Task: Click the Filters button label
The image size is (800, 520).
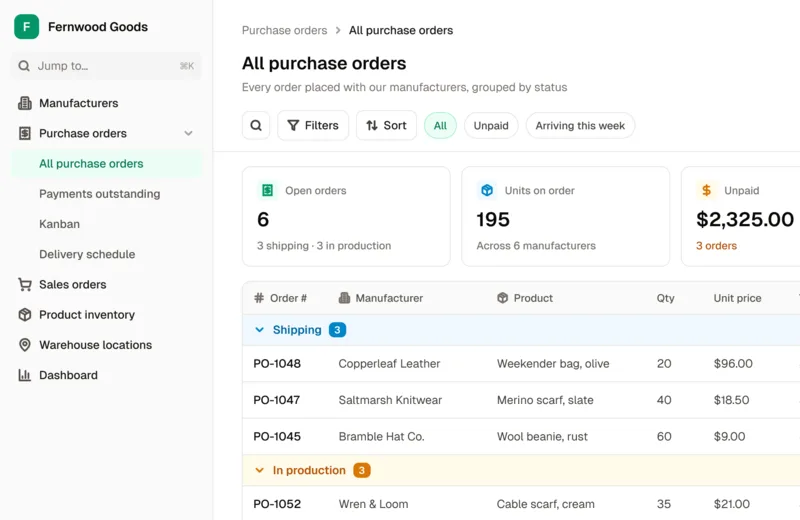Action: click(x=321, y=126)
